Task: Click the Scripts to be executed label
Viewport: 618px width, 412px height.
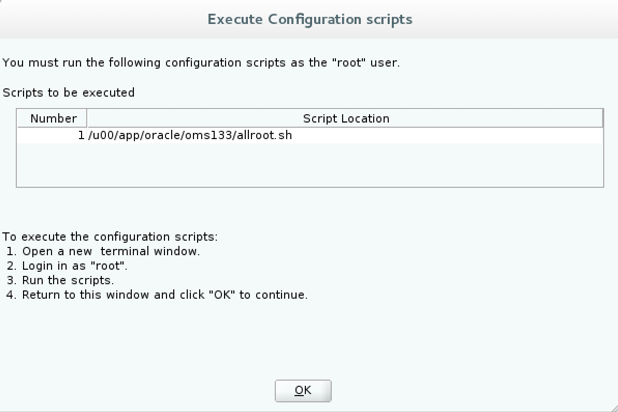Action: point(69,93)
